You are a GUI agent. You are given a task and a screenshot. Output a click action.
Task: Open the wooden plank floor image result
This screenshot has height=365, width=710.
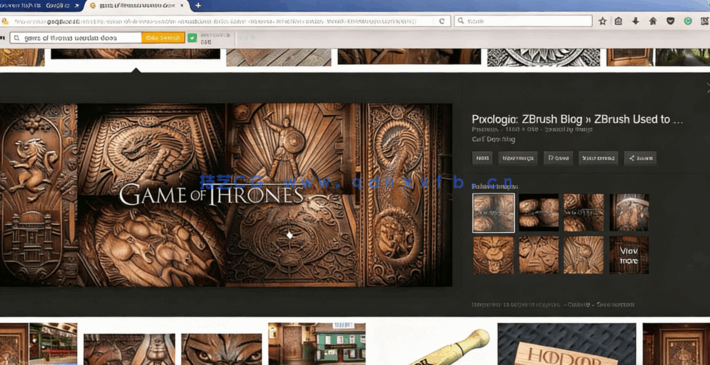[279, 57]
